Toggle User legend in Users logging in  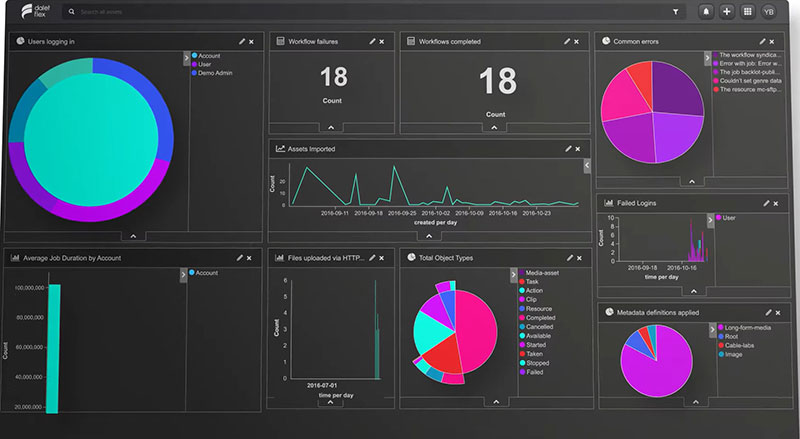[x=202, y=64]
